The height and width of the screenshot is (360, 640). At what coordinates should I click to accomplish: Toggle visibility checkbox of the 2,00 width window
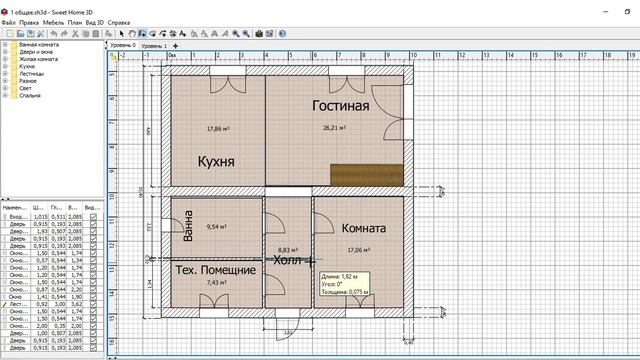[x=93, y=326]
